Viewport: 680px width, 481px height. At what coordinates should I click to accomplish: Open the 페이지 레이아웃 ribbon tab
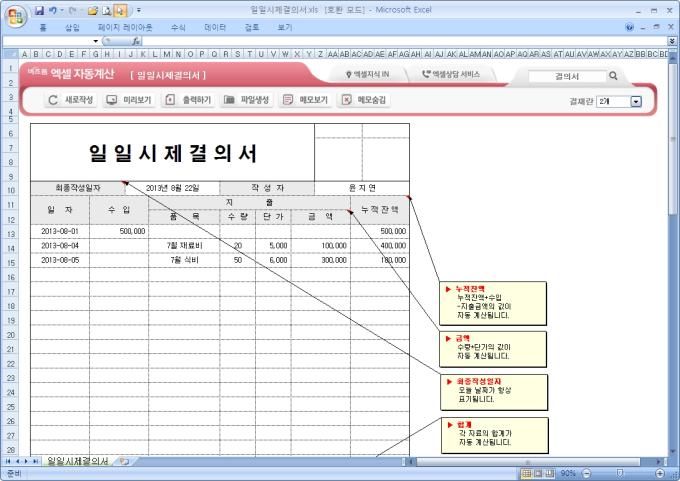point(125,27)
